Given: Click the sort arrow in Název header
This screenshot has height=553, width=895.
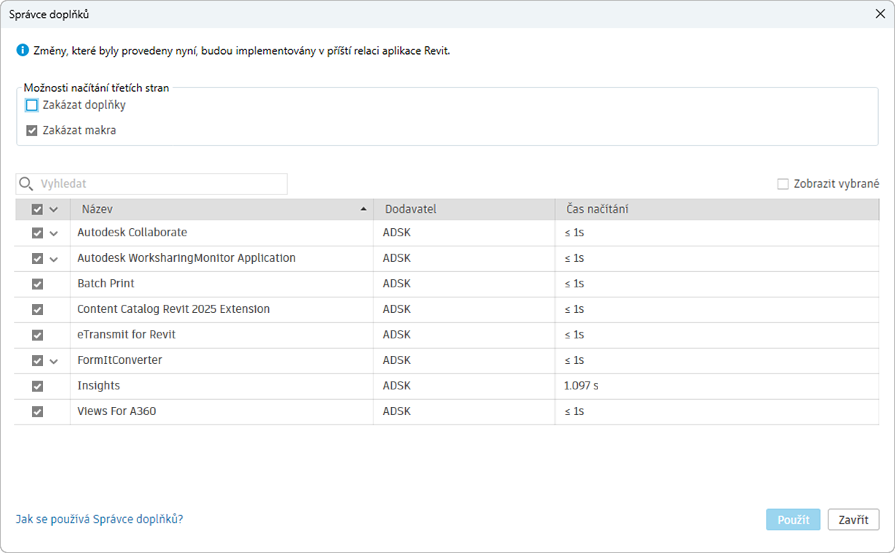Looking at the screenshot, I should tap(363, 209).
